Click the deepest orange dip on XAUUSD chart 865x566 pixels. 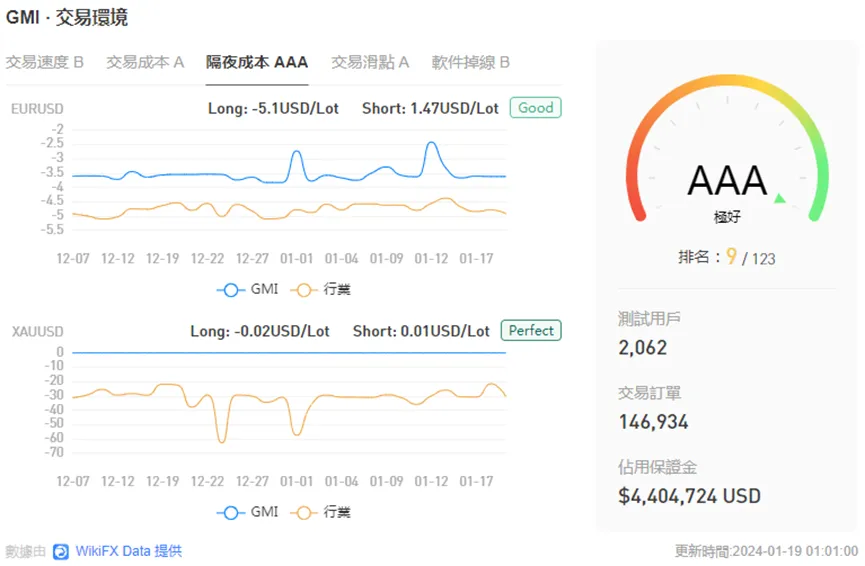222,441
